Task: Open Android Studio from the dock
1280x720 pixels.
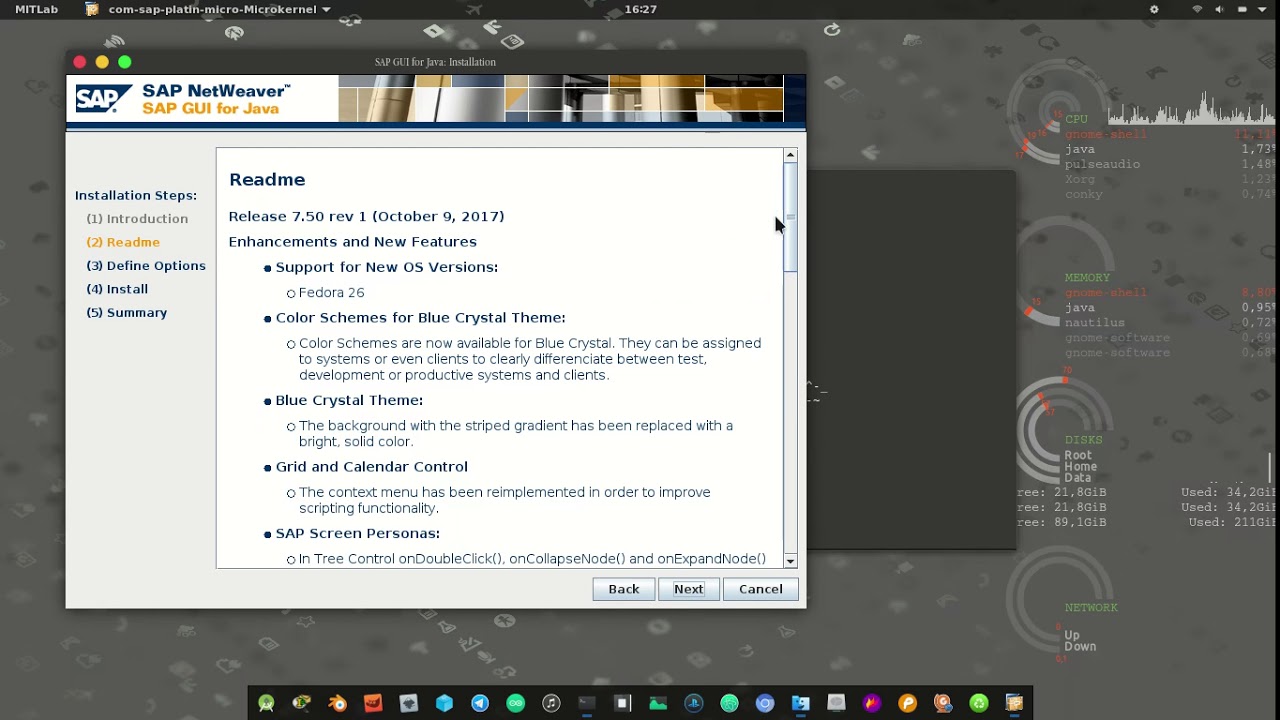Action: tap(266, 703)
